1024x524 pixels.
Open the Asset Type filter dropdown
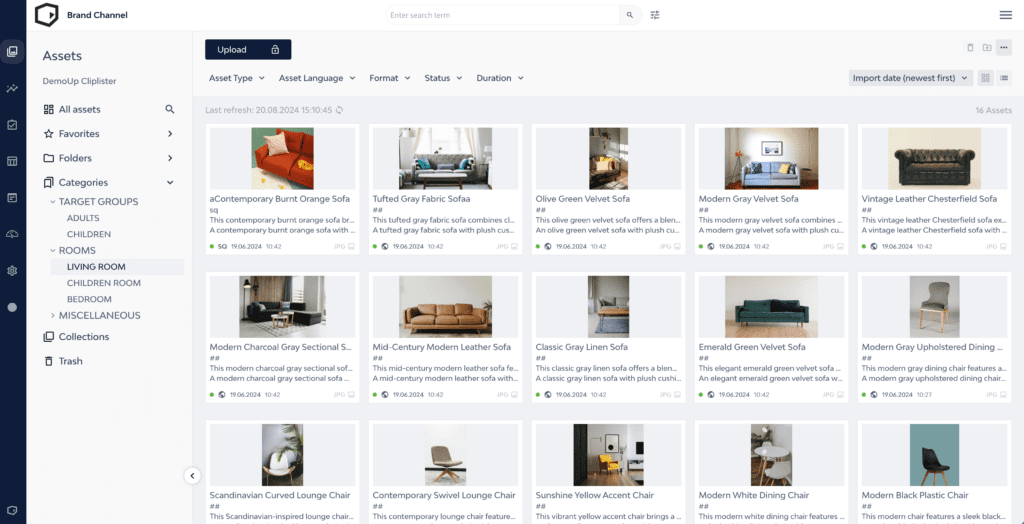[236, 78]
